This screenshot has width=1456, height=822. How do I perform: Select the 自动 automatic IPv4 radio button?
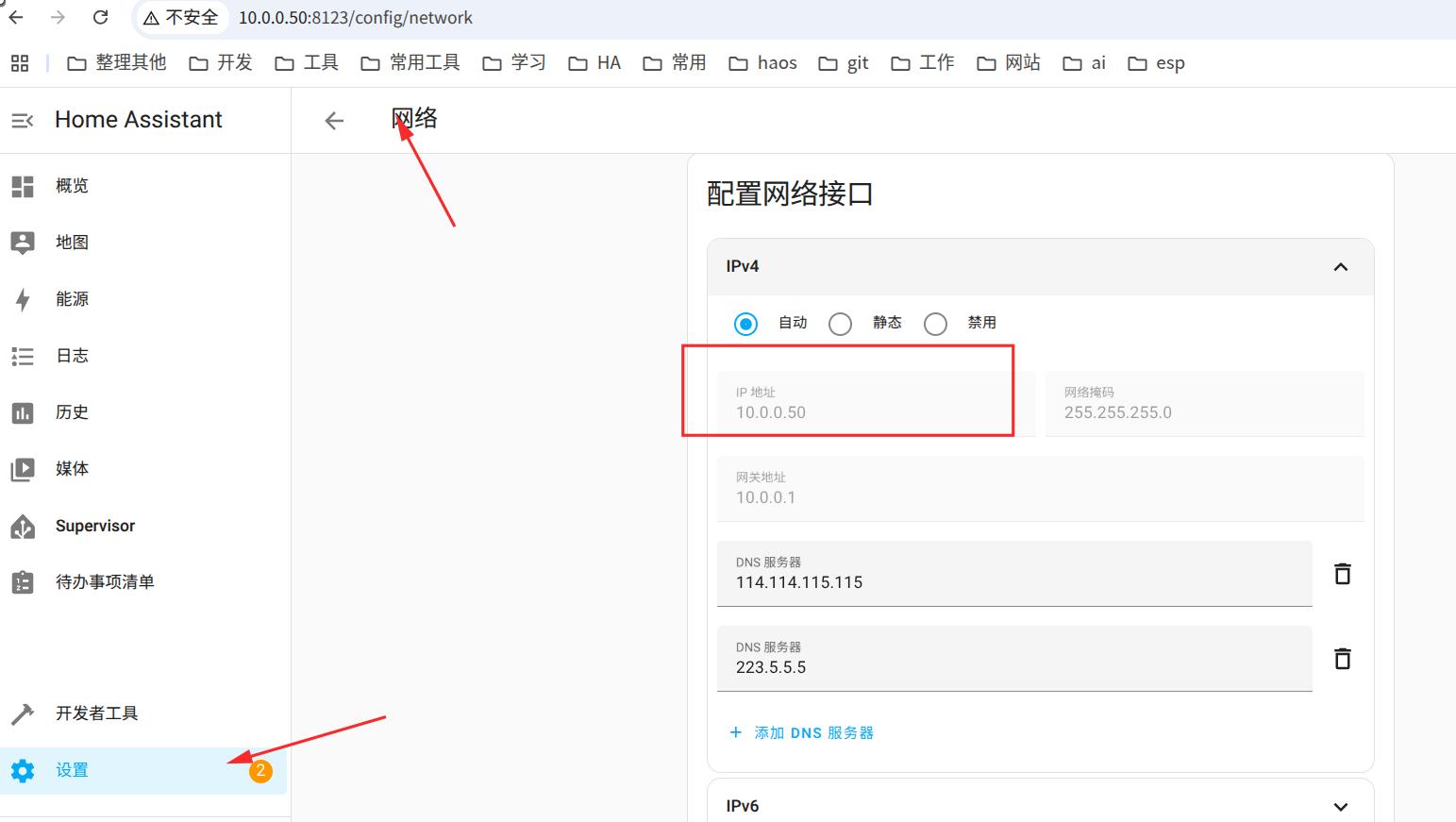(745, 324)
